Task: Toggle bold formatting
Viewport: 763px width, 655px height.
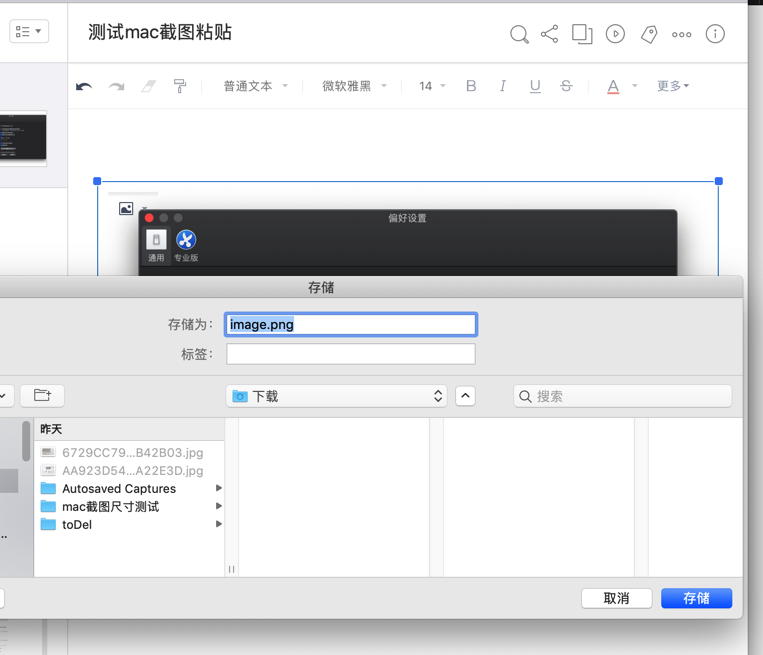Action: coord(471,86)
